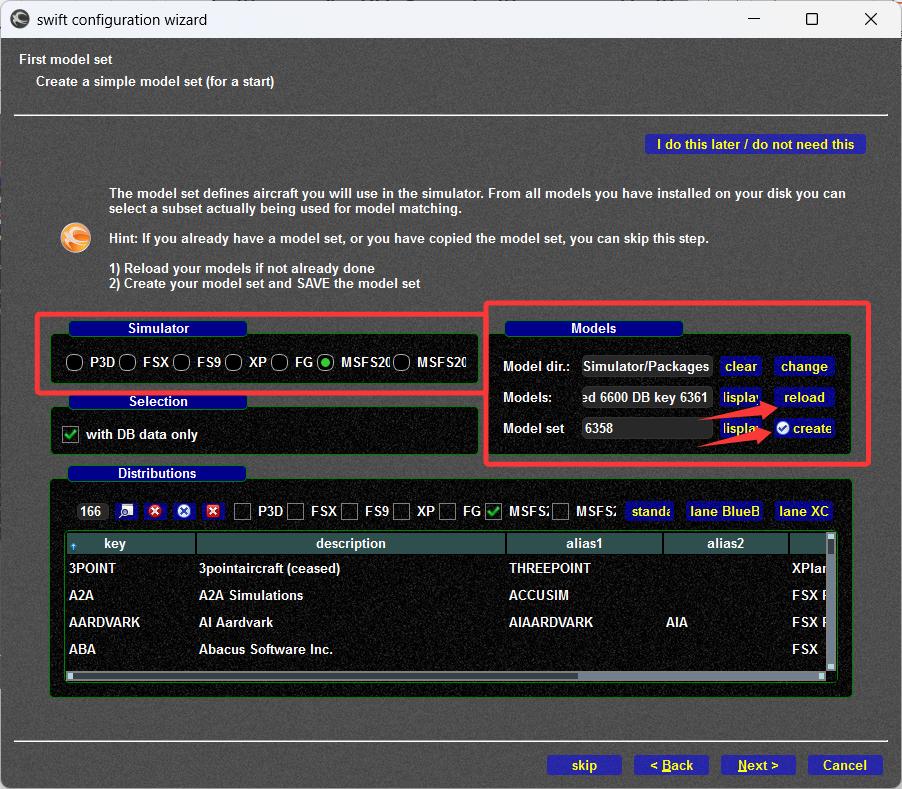
Task: Go back with the '< Back' button
Action: coord(671,765)
